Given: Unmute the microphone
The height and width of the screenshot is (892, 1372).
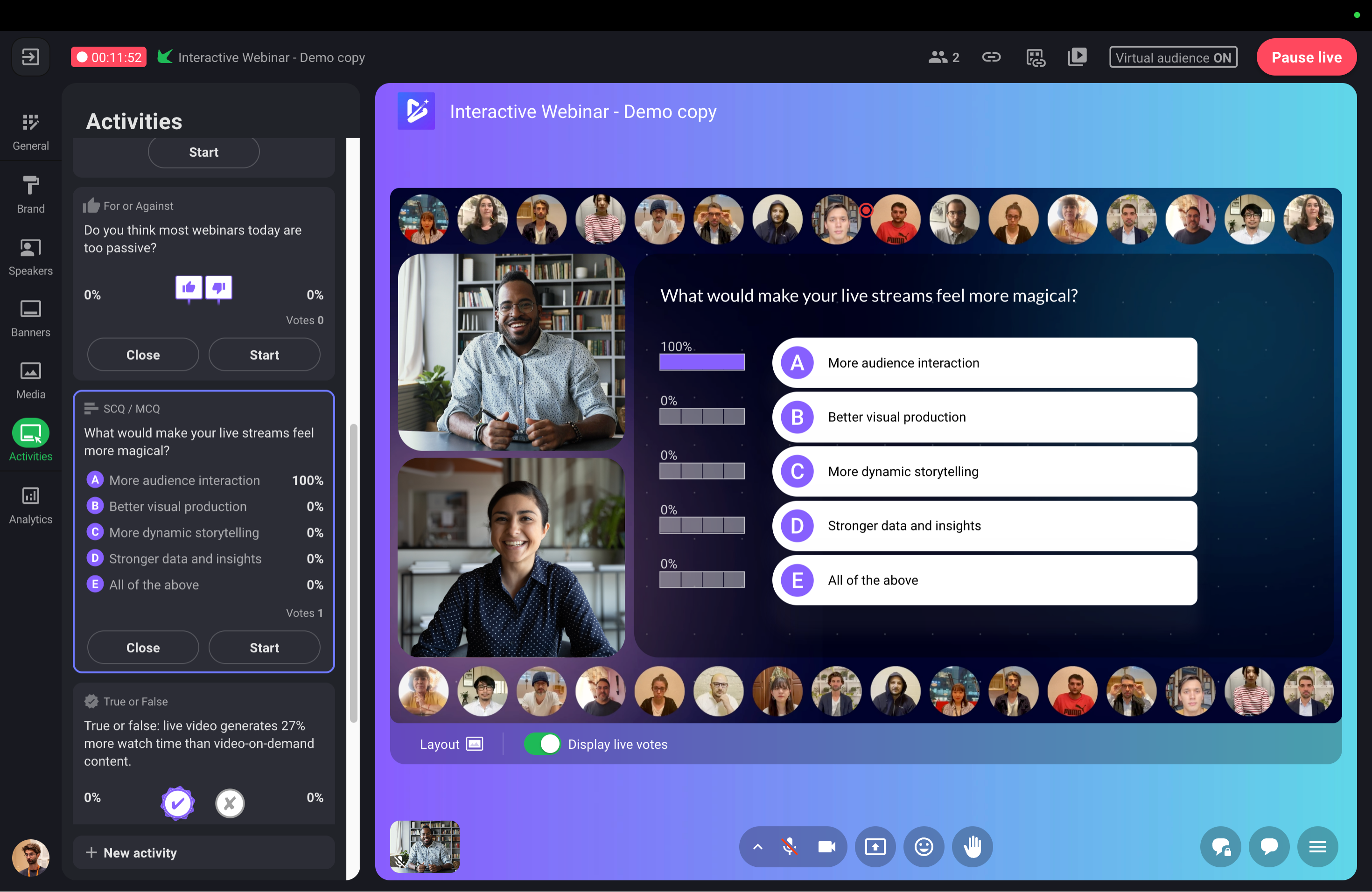Looking at the screenshot, I should (x=790, y=846).
